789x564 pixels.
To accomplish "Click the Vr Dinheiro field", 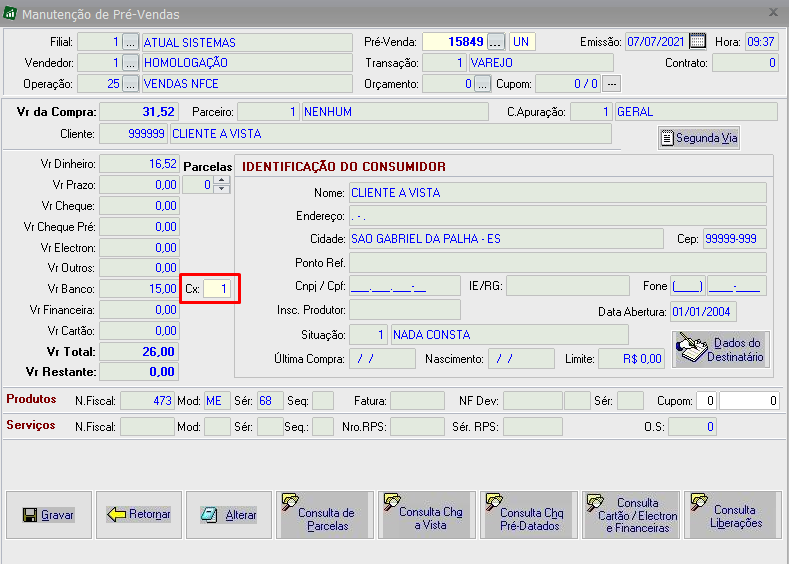I will point(139,164).
